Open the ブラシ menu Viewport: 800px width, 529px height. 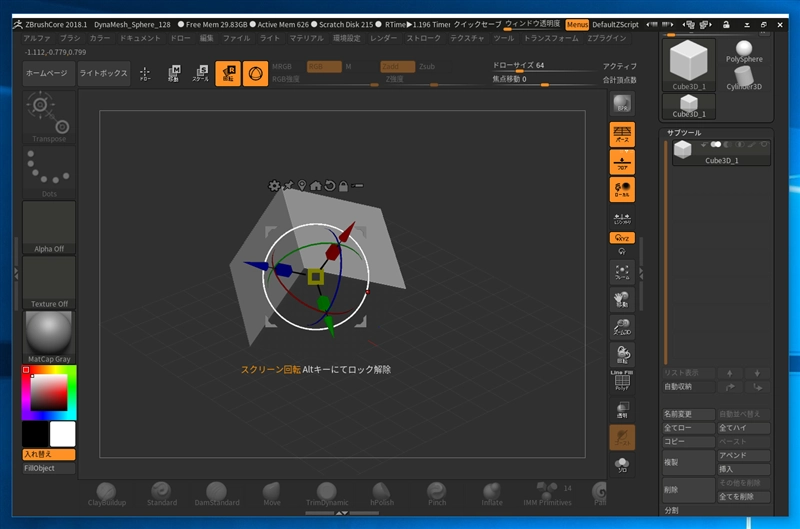tap(70, 38)
